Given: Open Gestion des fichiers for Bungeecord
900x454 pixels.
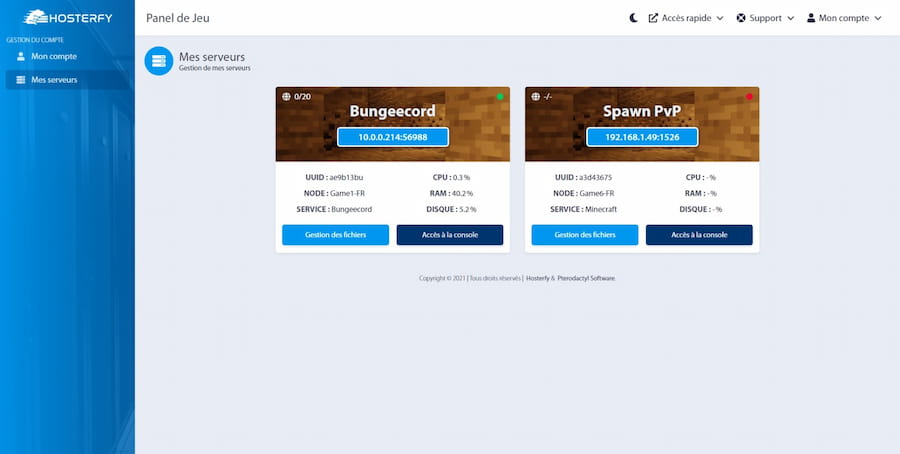Looking at the screenshot, I should (x=335, y=234).
